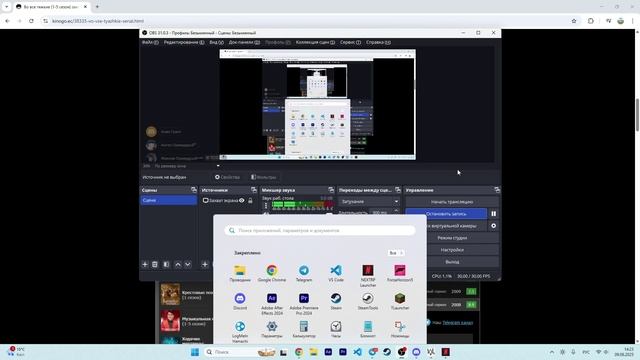Pop out the Управление dock panel
The height and width of the screenshot is (360, 640).
point(497,190)
